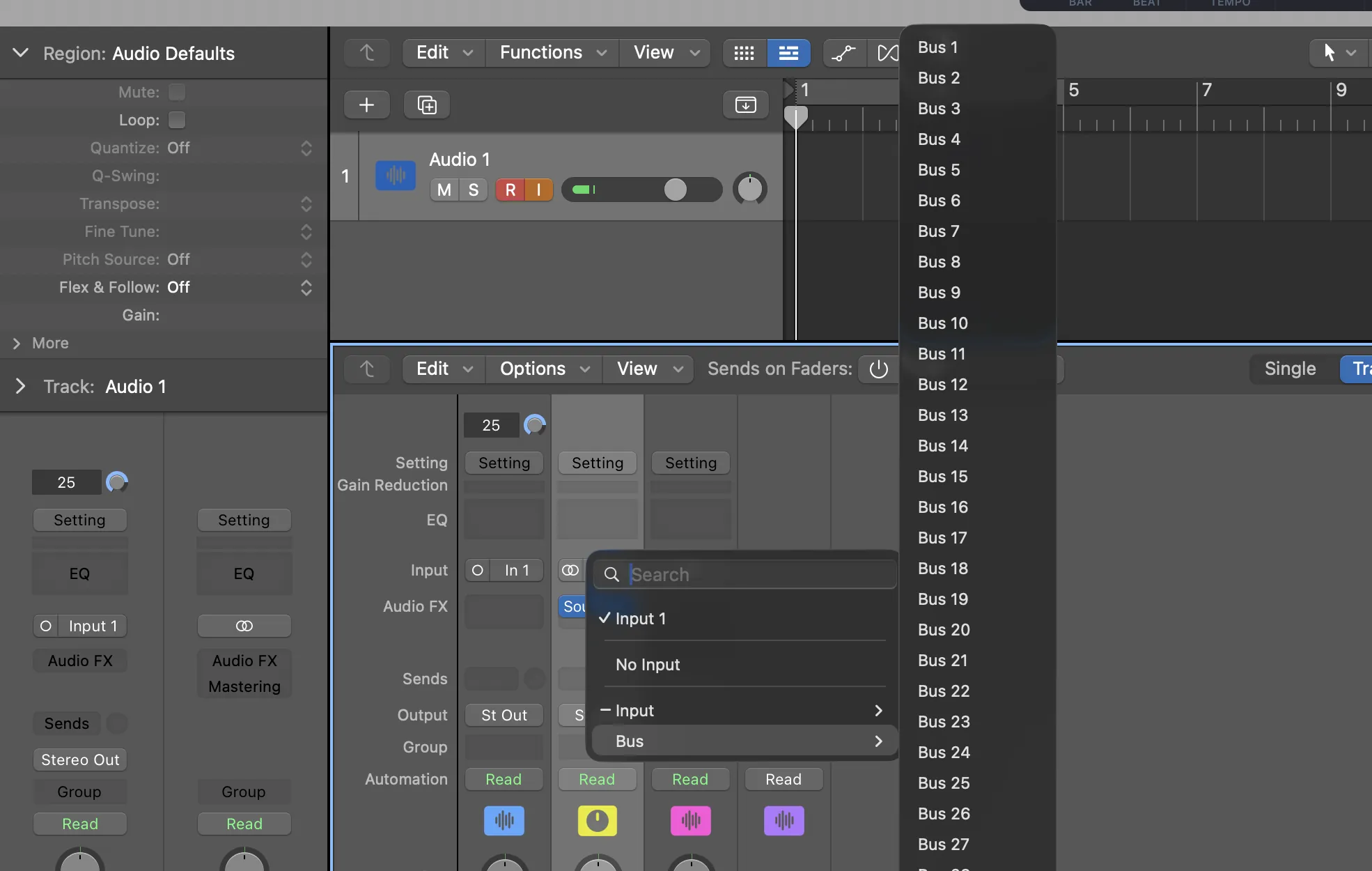Viewport: 1372px width, 871px height.
Task: Click the purple waveform channel strip icon
Action: coord(784,820)
